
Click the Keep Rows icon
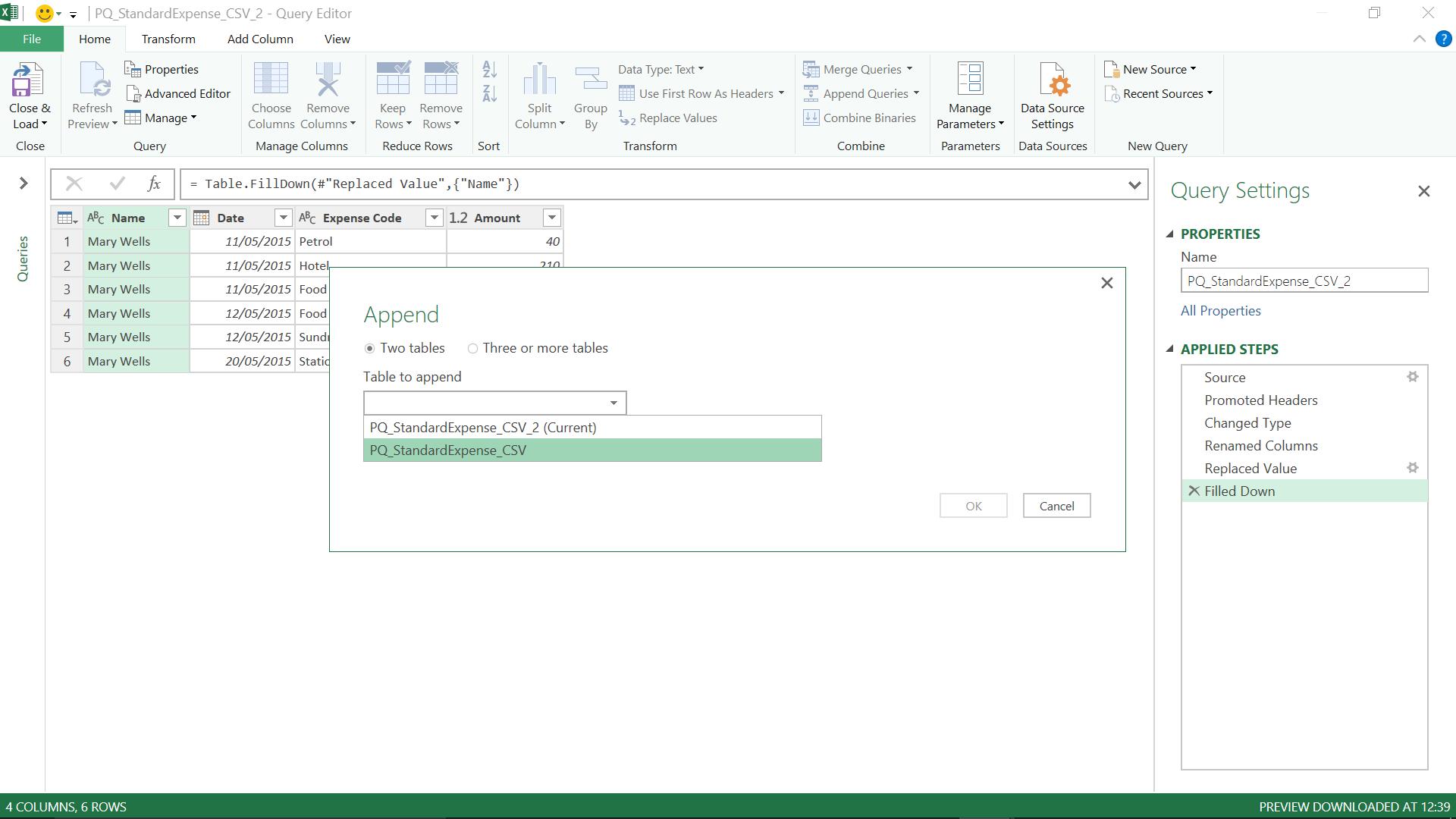point(393,79)
